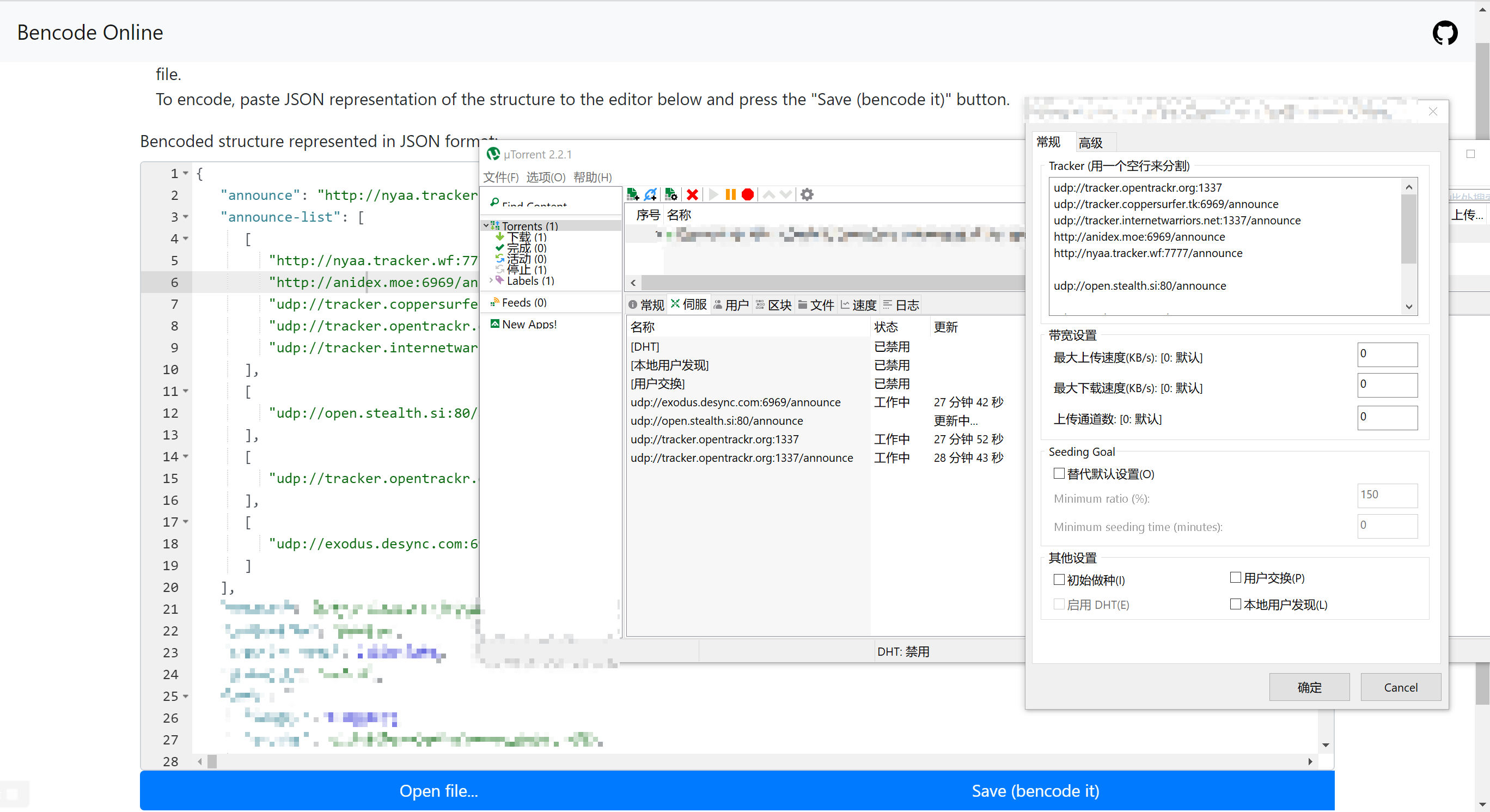Check 本地用户发现(L) checkbox
Image resolution: width=1490 pixels, height=812 pixels.
click(1236, 605)
